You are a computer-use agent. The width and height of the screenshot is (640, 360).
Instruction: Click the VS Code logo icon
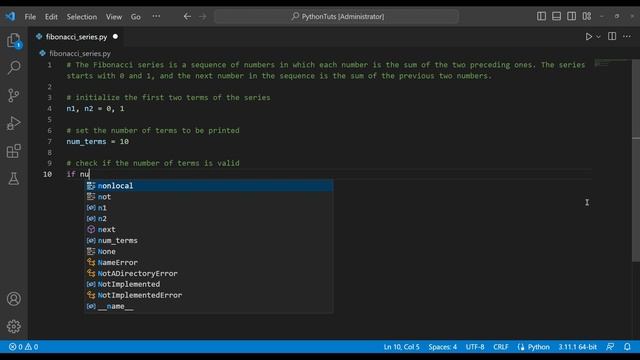coord(10,16)
